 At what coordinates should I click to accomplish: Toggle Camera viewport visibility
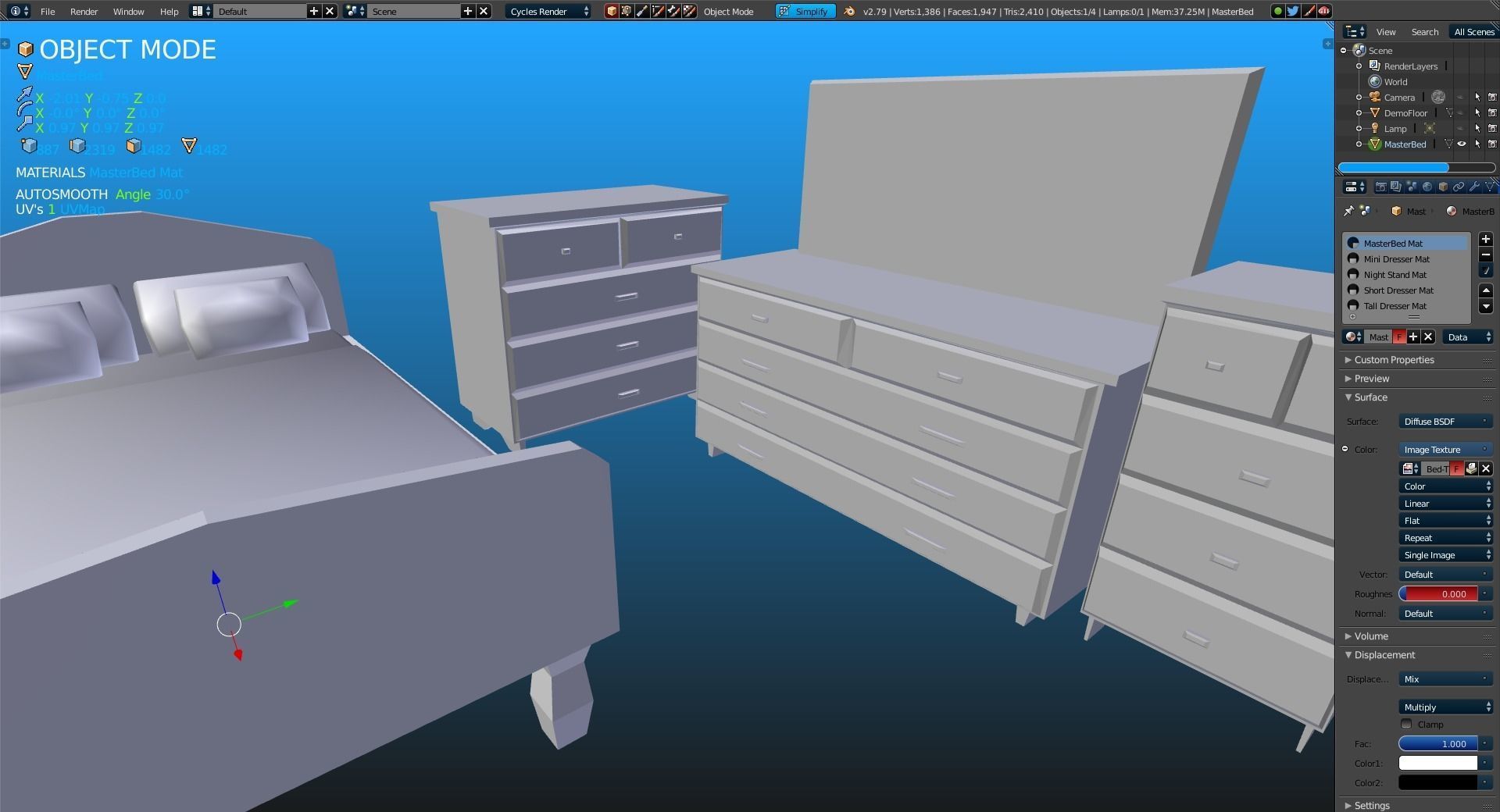click(x=1462, y=97)
